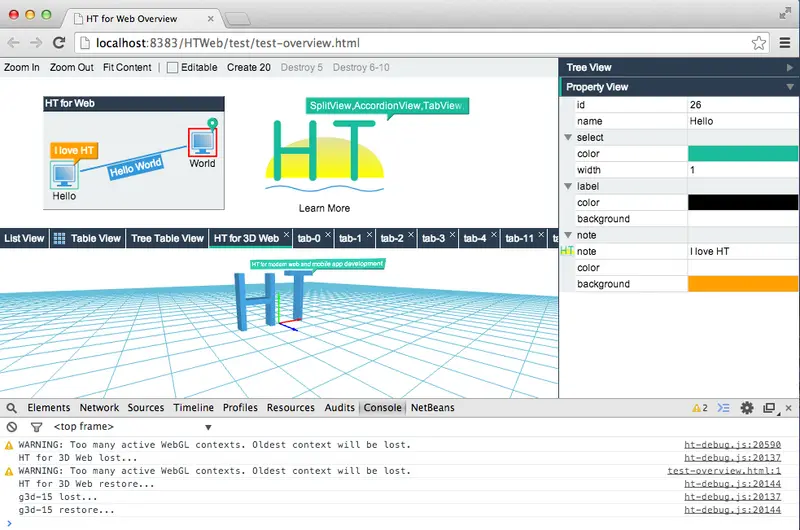Viewport: 800px width, 530px height.
Task: Collapse the label property group
Action: point(568,186)
